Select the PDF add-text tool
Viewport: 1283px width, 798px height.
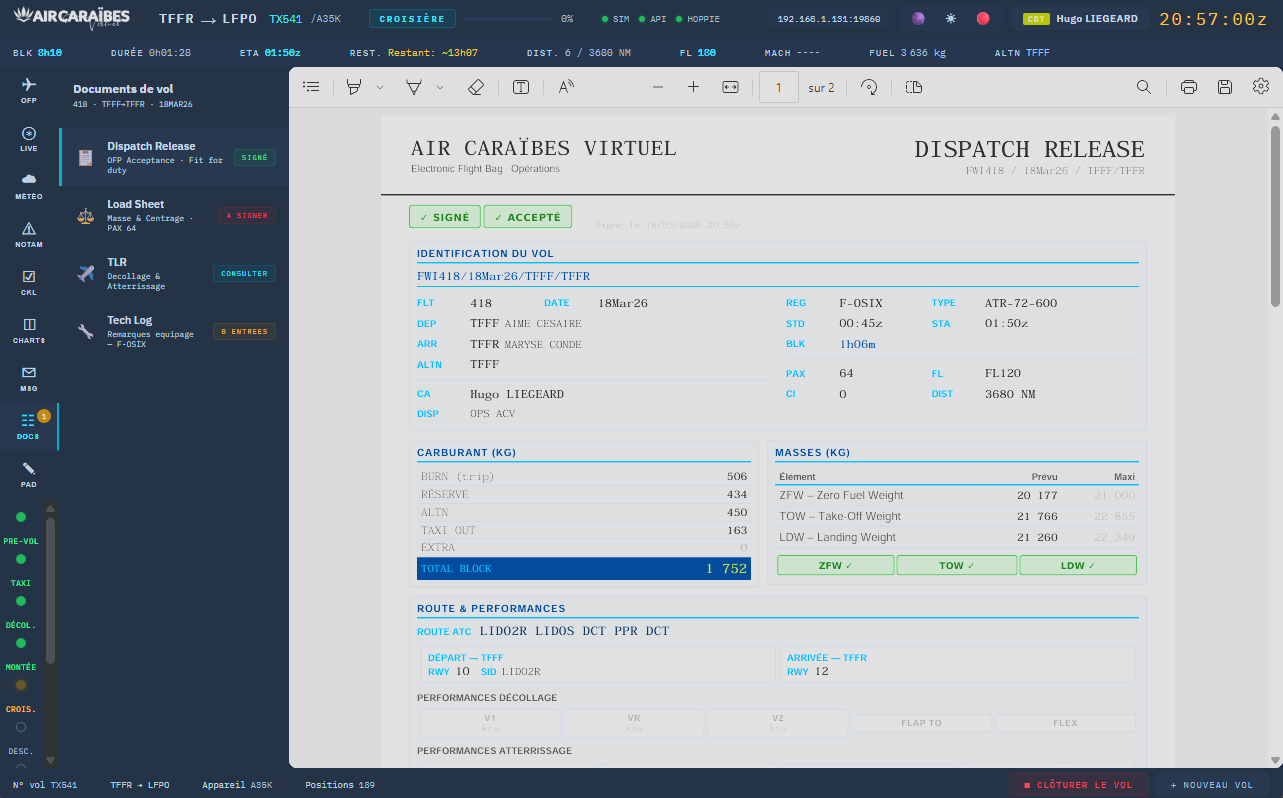click(x=521, y=87)
